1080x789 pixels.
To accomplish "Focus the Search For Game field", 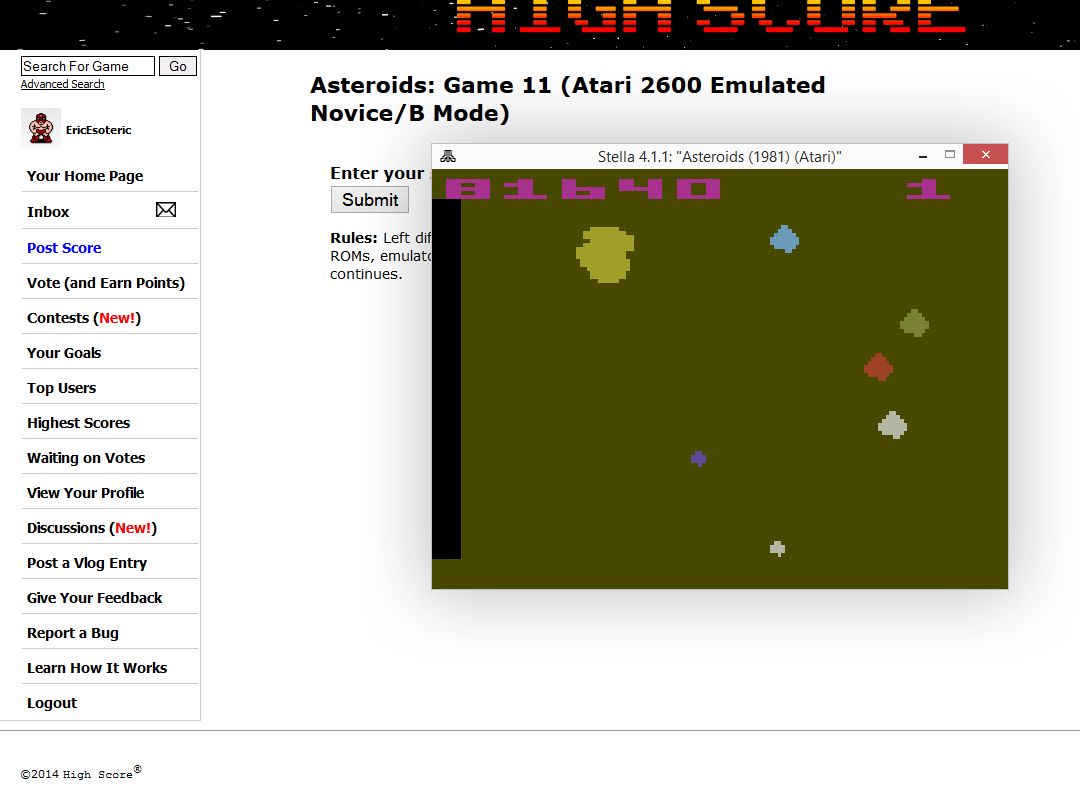I will (87, 66).
